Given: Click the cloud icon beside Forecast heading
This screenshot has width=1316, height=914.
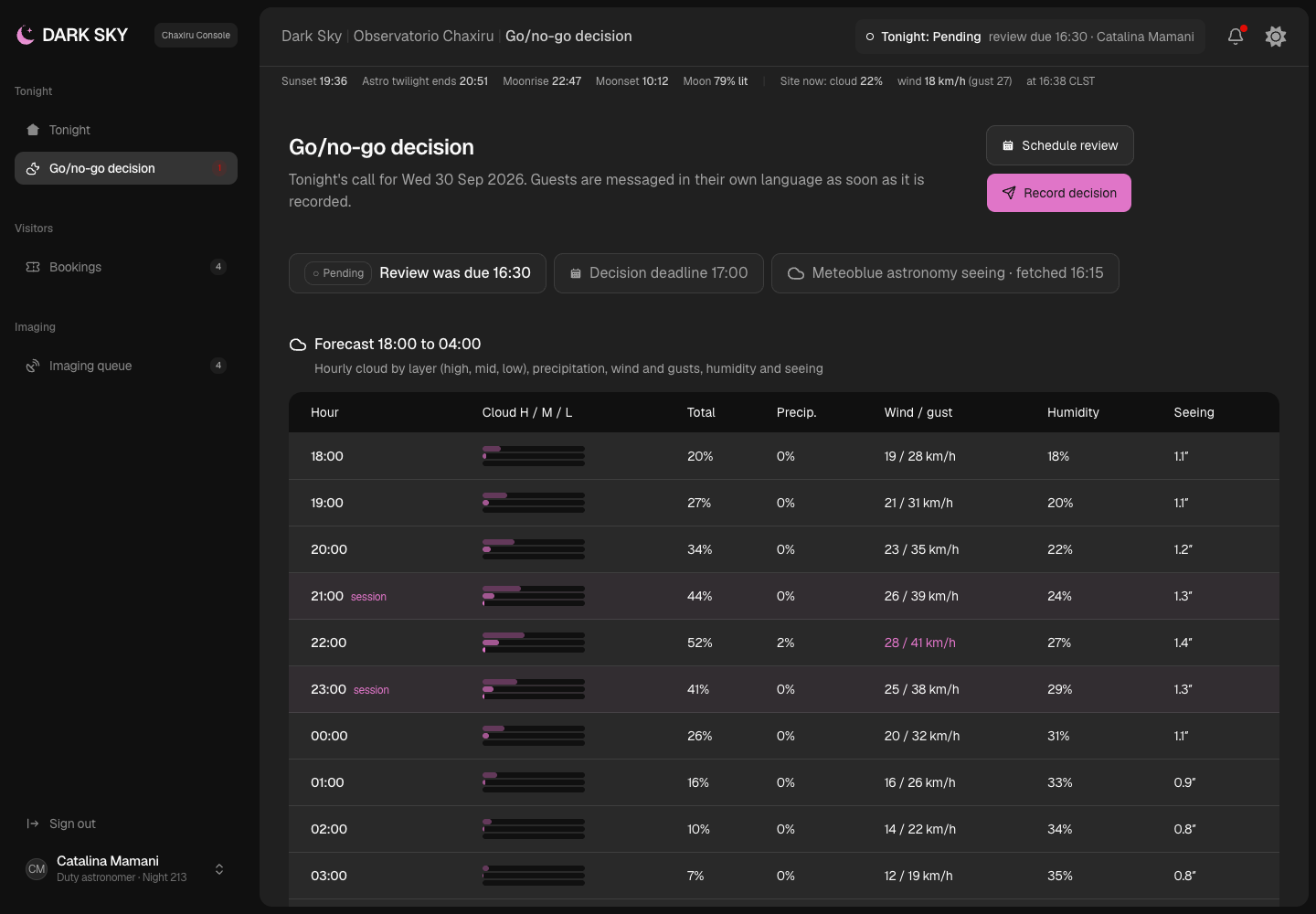Looking at the screenshot, I should [x=298, y=345].
